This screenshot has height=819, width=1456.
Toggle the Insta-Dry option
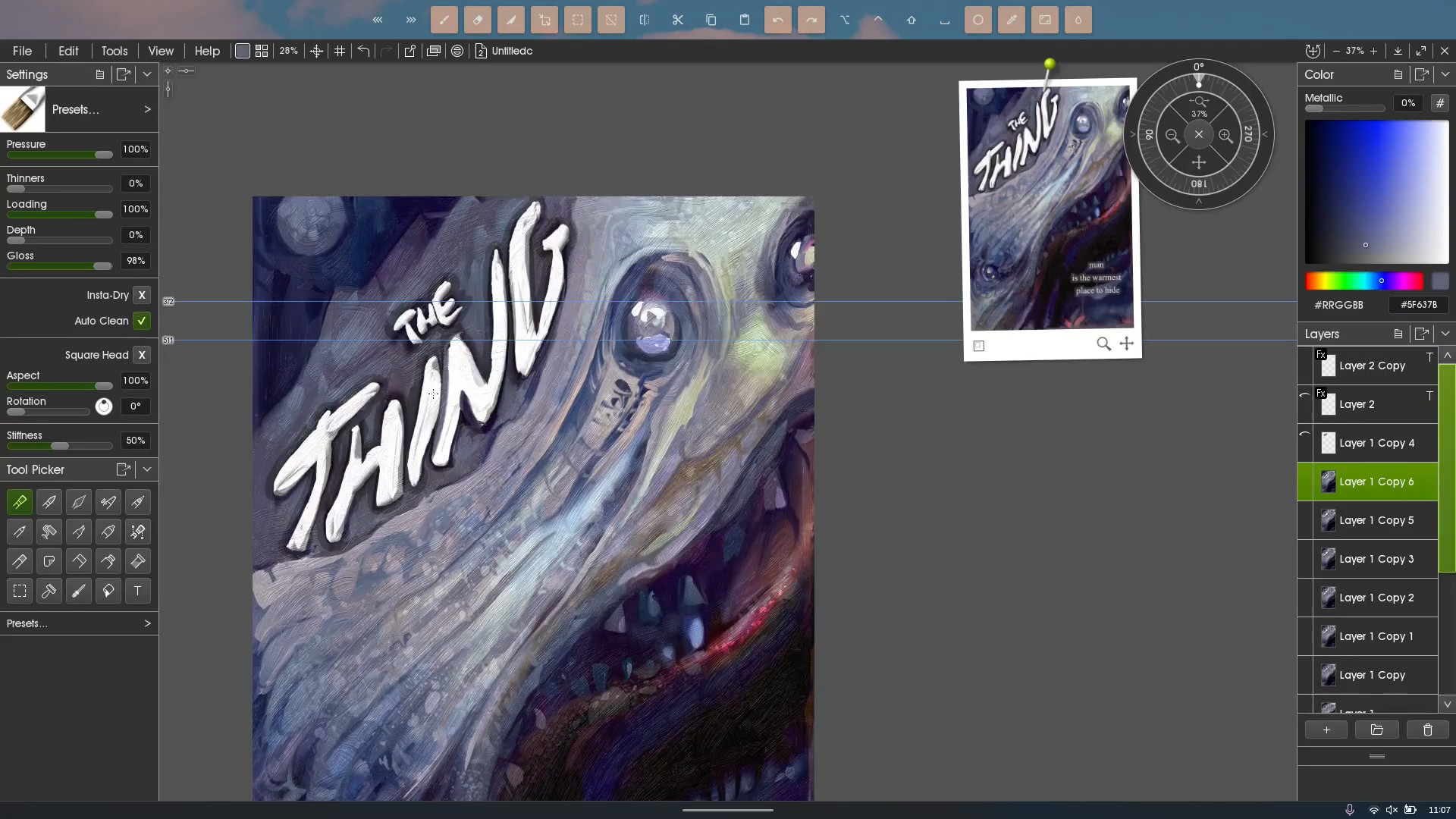click(x=142, y=295)
